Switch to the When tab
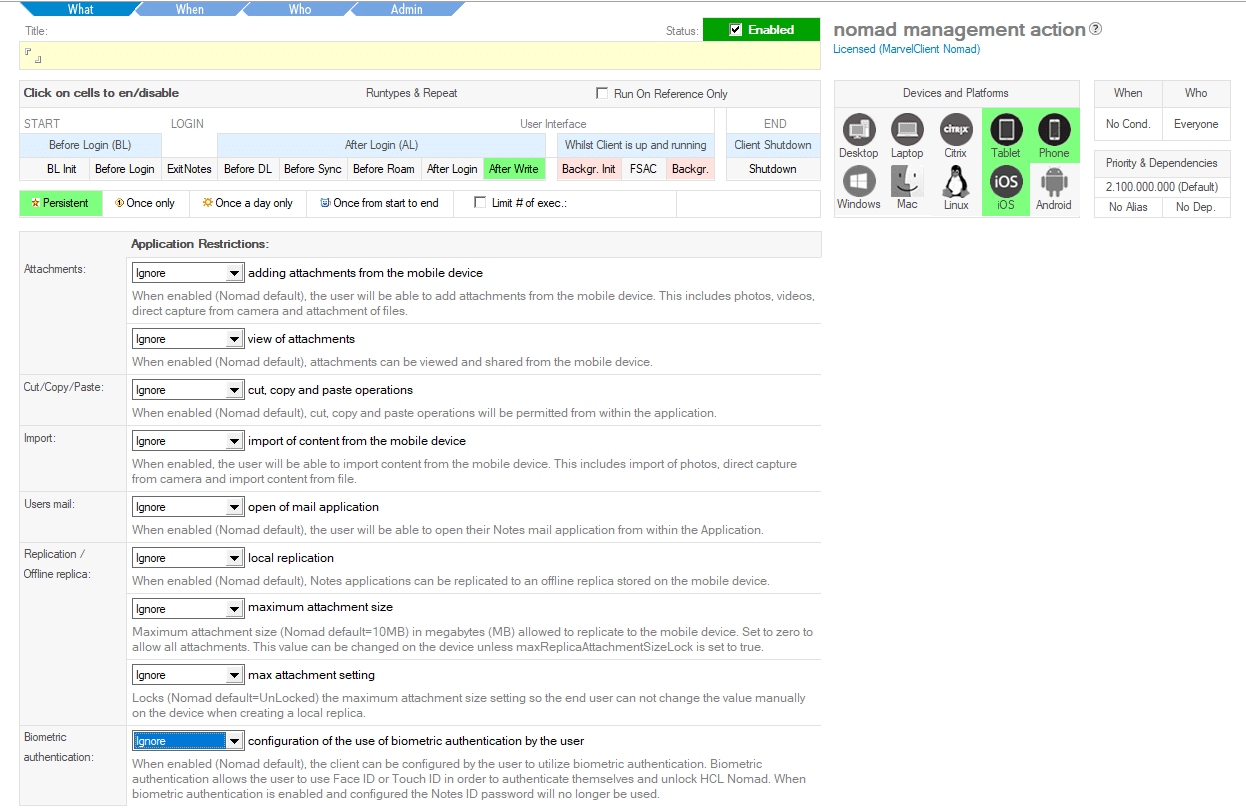1246x809 pixels. (190, 9)
